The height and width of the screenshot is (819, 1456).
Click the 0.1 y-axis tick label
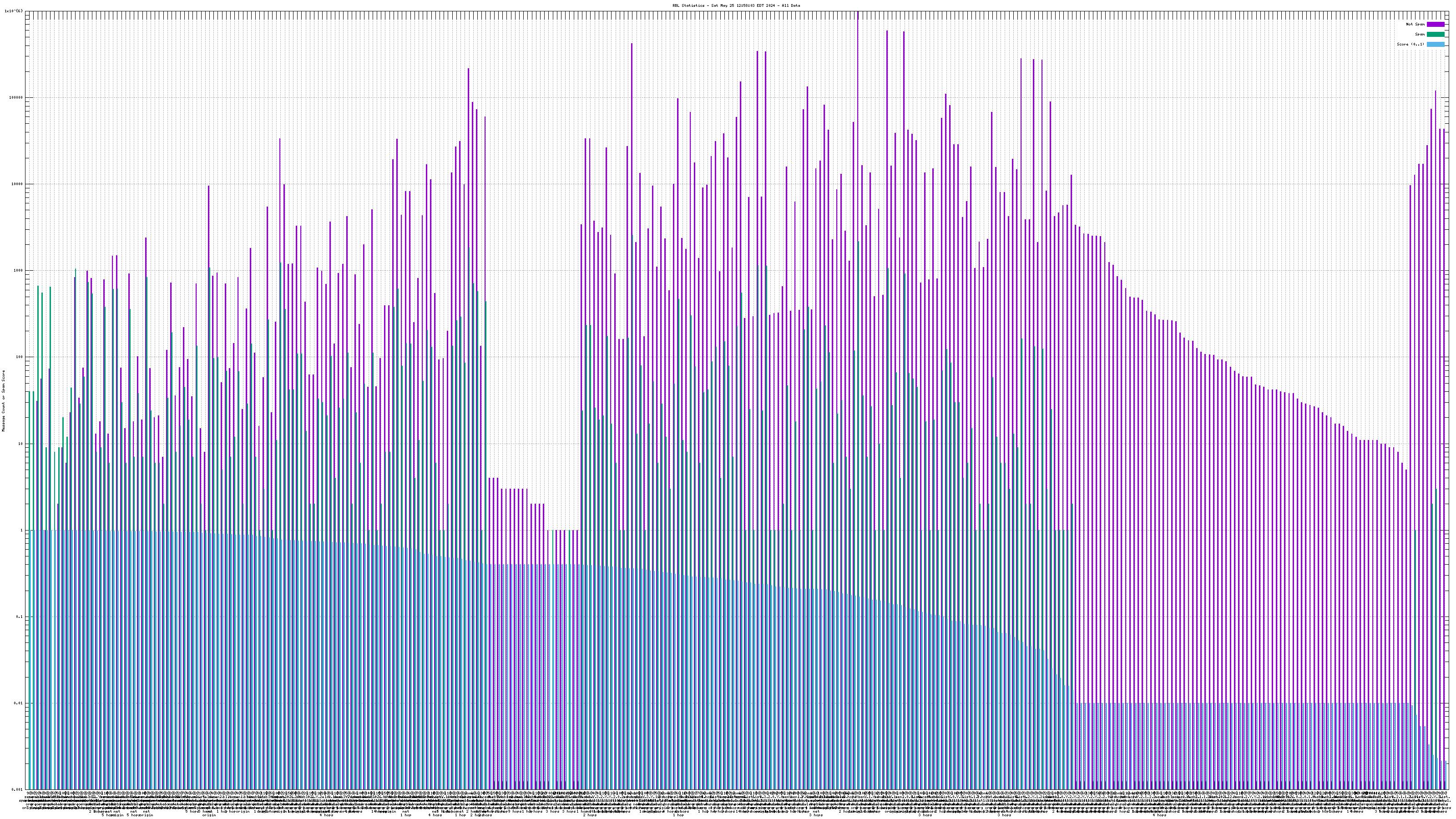(x=20, y=617)
